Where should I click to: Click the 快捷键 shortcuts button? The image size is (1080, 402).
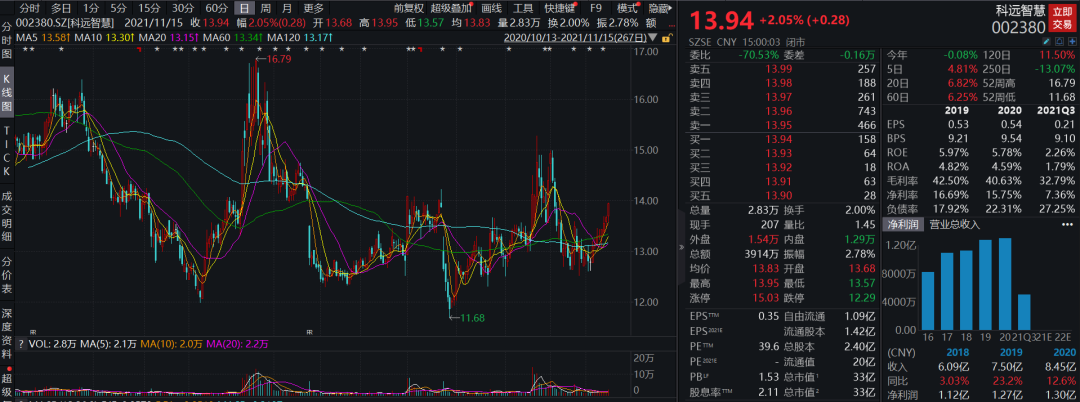[560, 8]
